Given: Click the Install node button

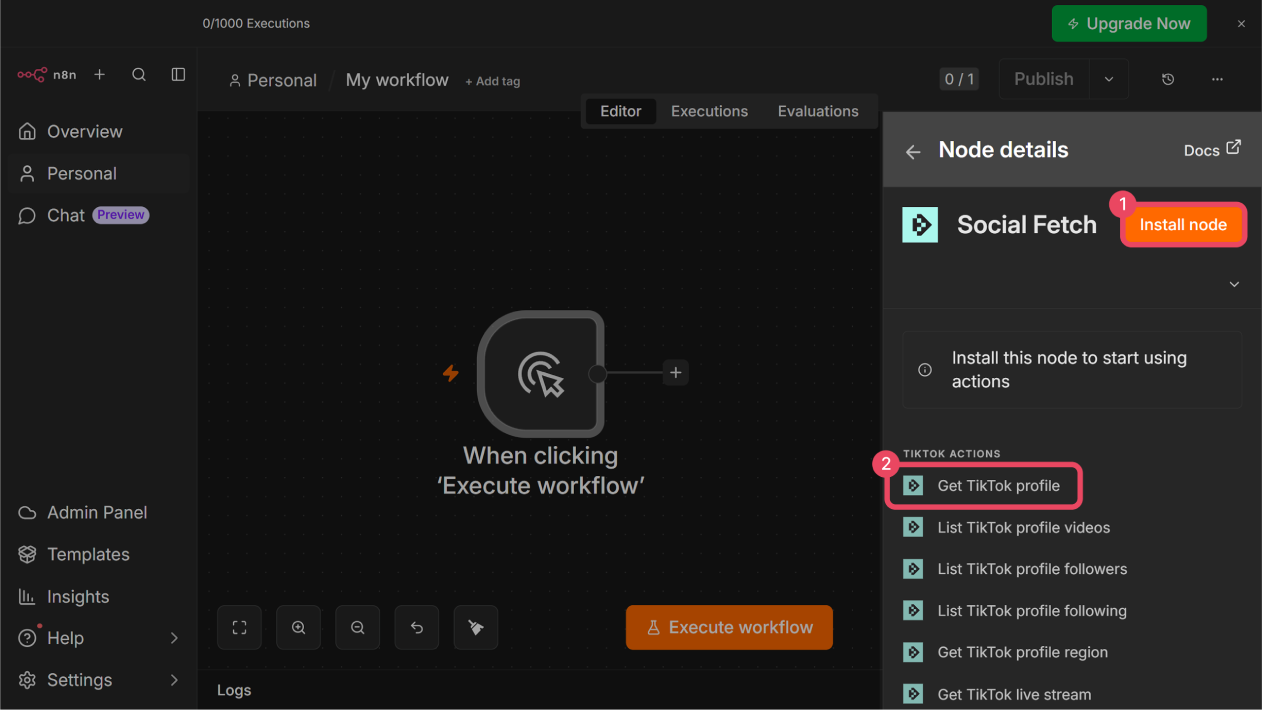Looking at the screenshot, I should pyautogui.click(x=1183, y=225).
